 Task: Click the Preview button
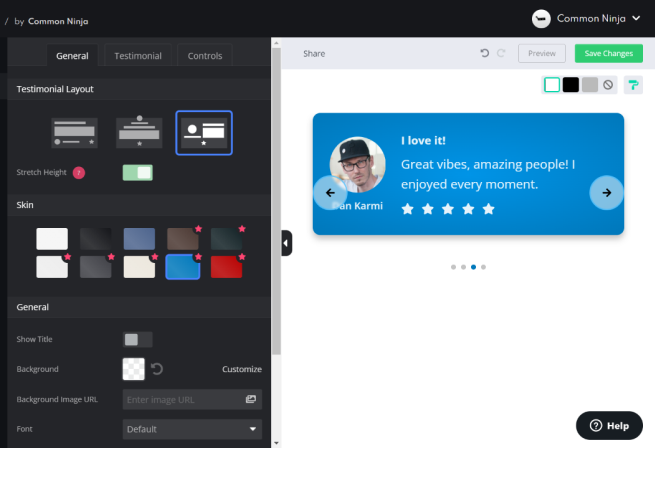pos(542,53)
